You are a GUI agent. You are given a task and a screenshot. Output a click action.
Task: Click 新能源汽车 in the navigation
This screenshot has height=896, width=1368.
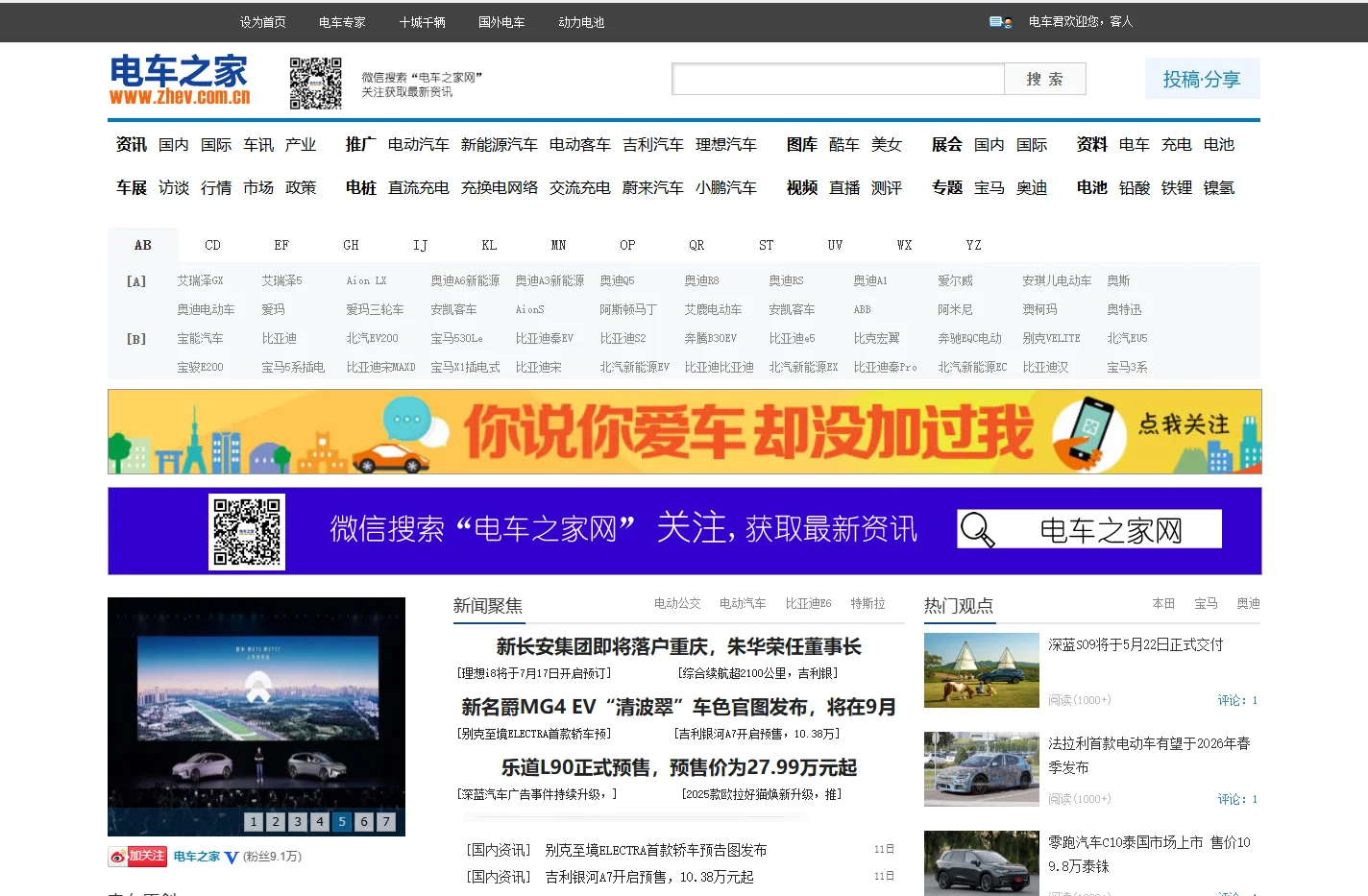coord(499,144)
